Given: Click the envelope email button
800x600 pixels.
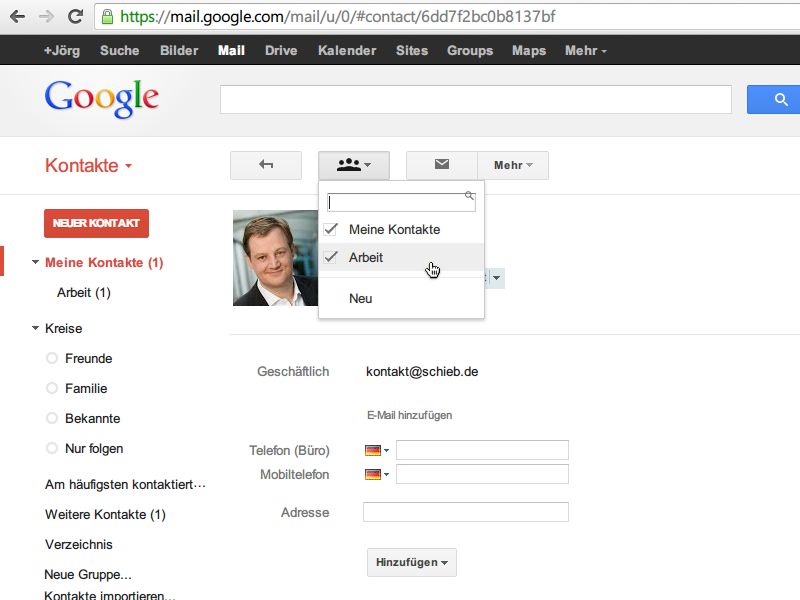Looking at the screenshot, I should tap(442, 165).
